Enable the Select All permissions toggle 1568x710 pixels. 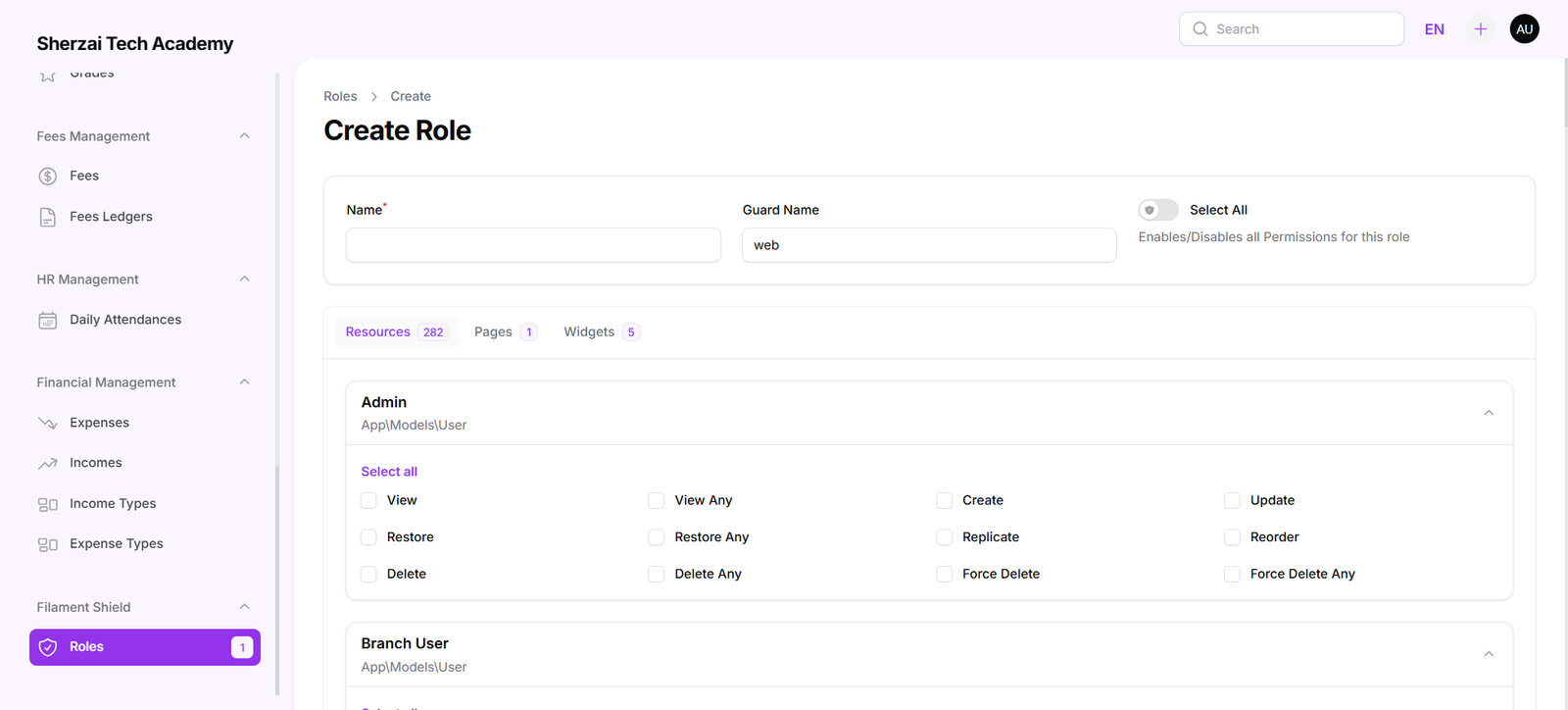[1157, 210]
